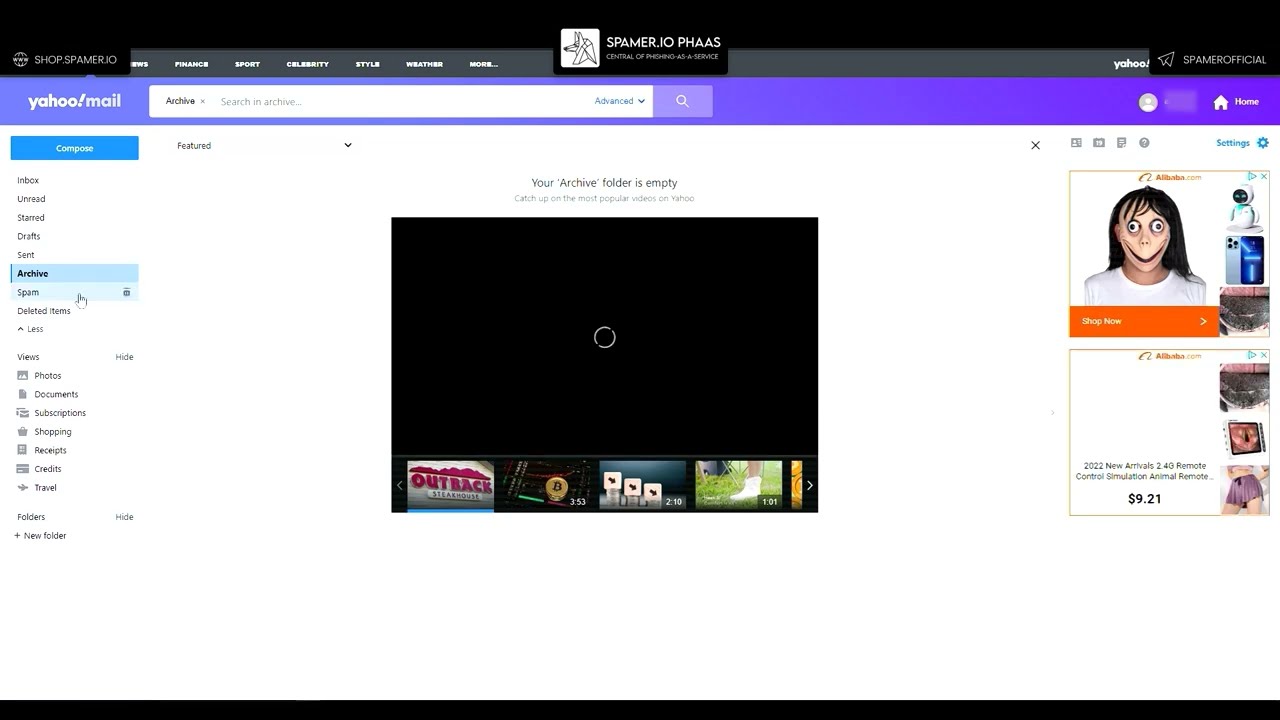This screenshot has height=720, width=1280.
Task: Open the Celebrity tab in top bar
Action: [307, 64]
